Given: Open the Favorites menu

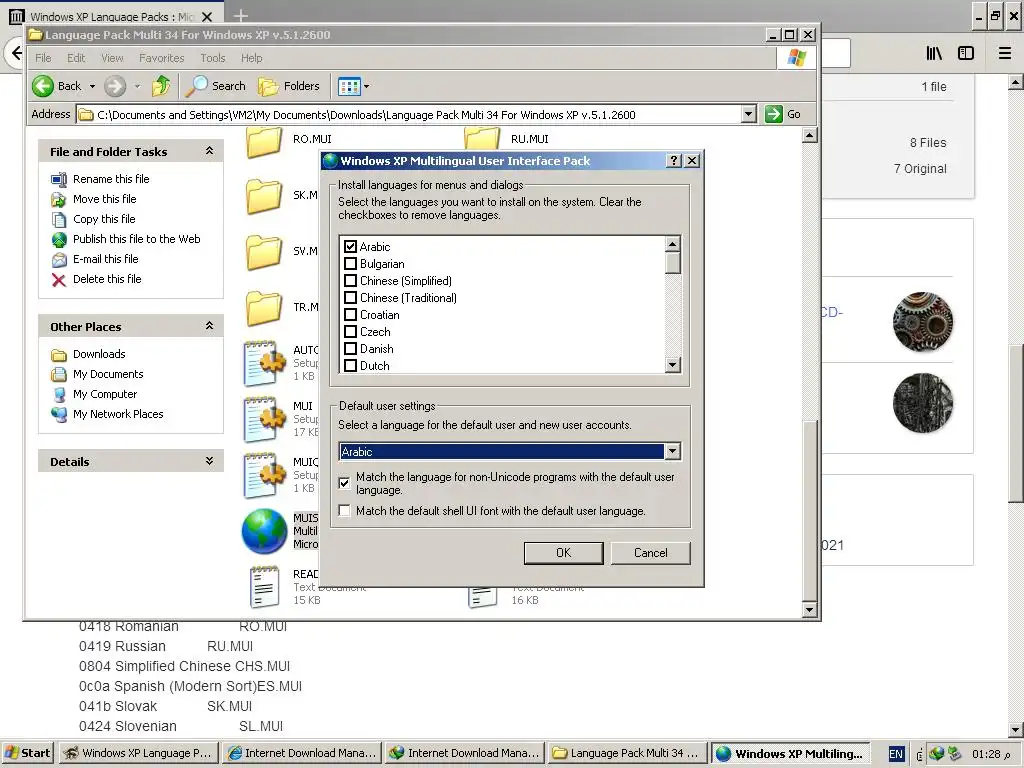Looking at the screenshot, I should 161,58.
